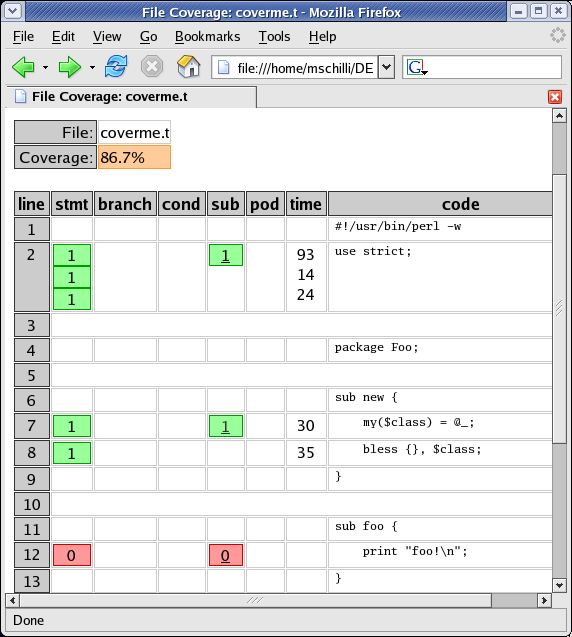
Task: Follow the sub count link on line 7
Action: [x=225, y=426]
